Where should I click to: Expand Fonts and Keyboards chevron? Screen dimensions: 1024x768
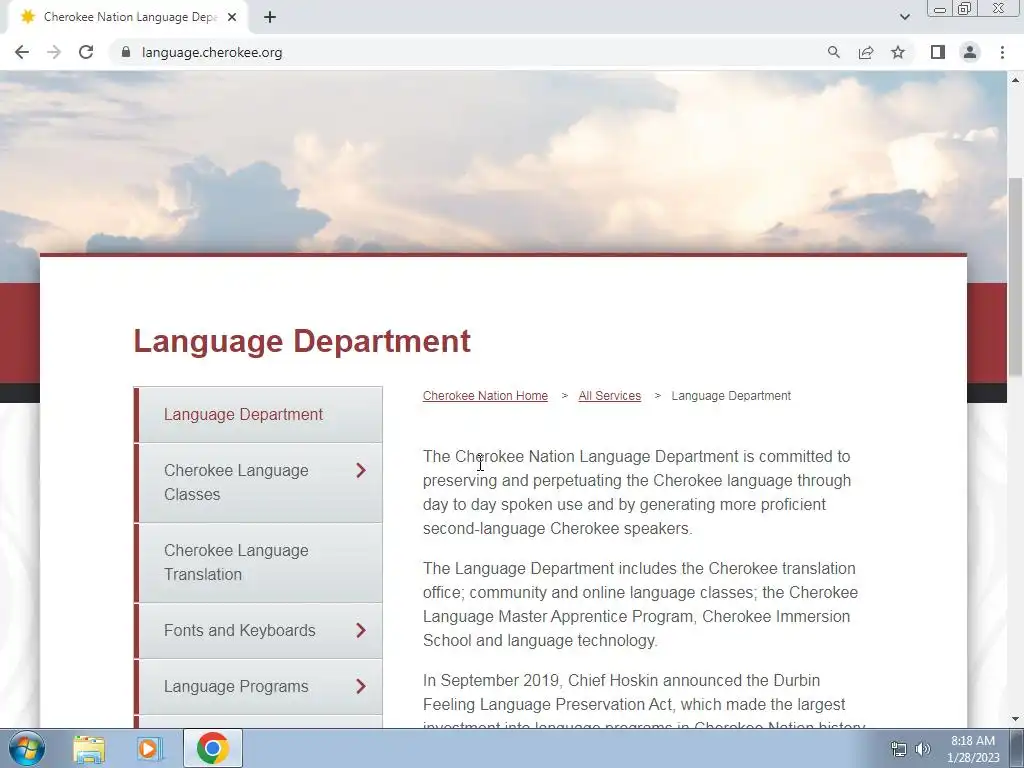click(x=360, y=630)
